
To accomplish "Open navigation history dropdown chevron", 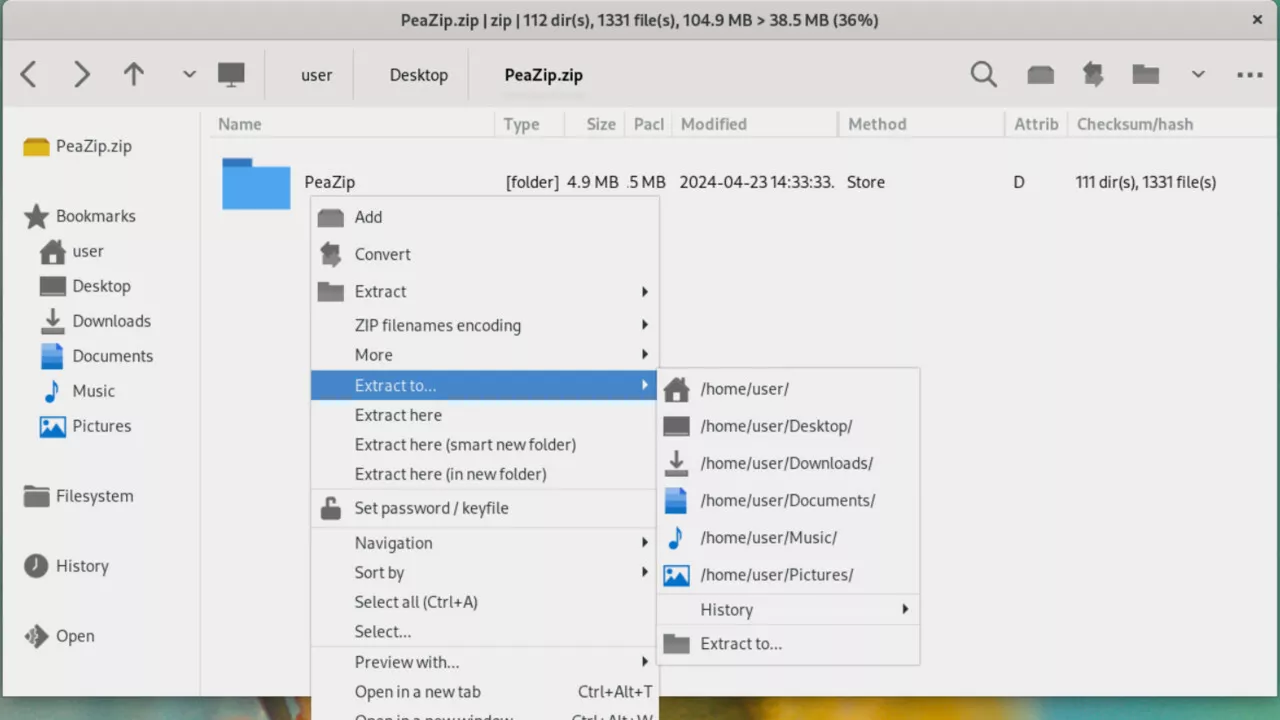I will pos(189,75).
